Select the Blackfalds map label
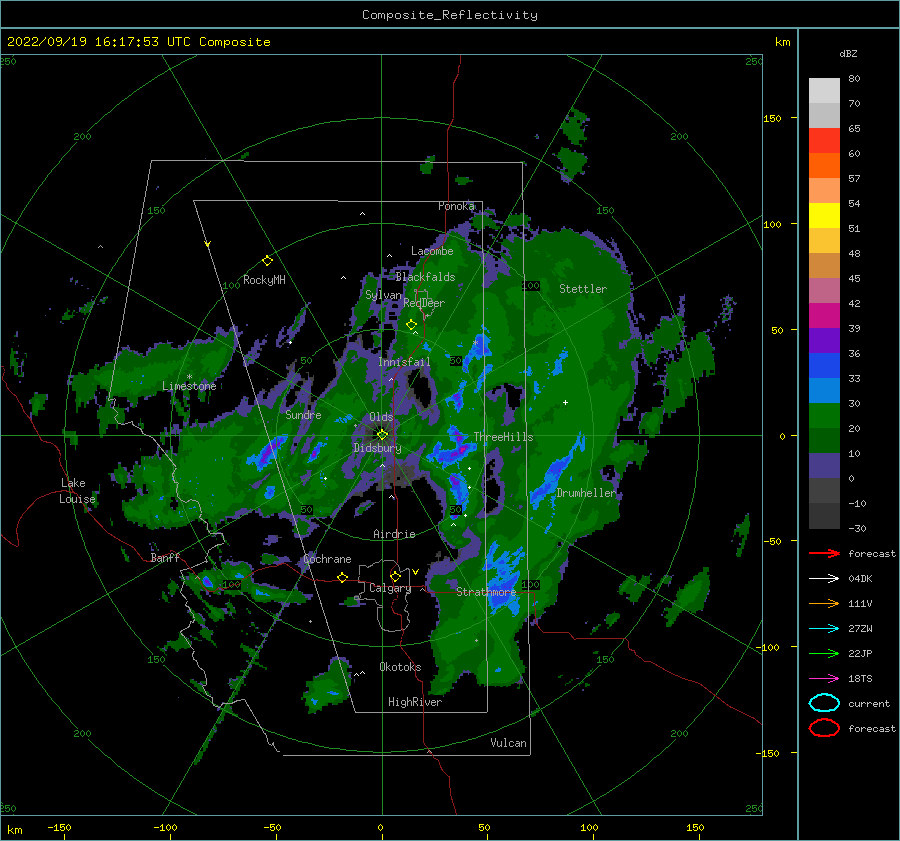This screenshot has width=900, height=841. (425, 277)
